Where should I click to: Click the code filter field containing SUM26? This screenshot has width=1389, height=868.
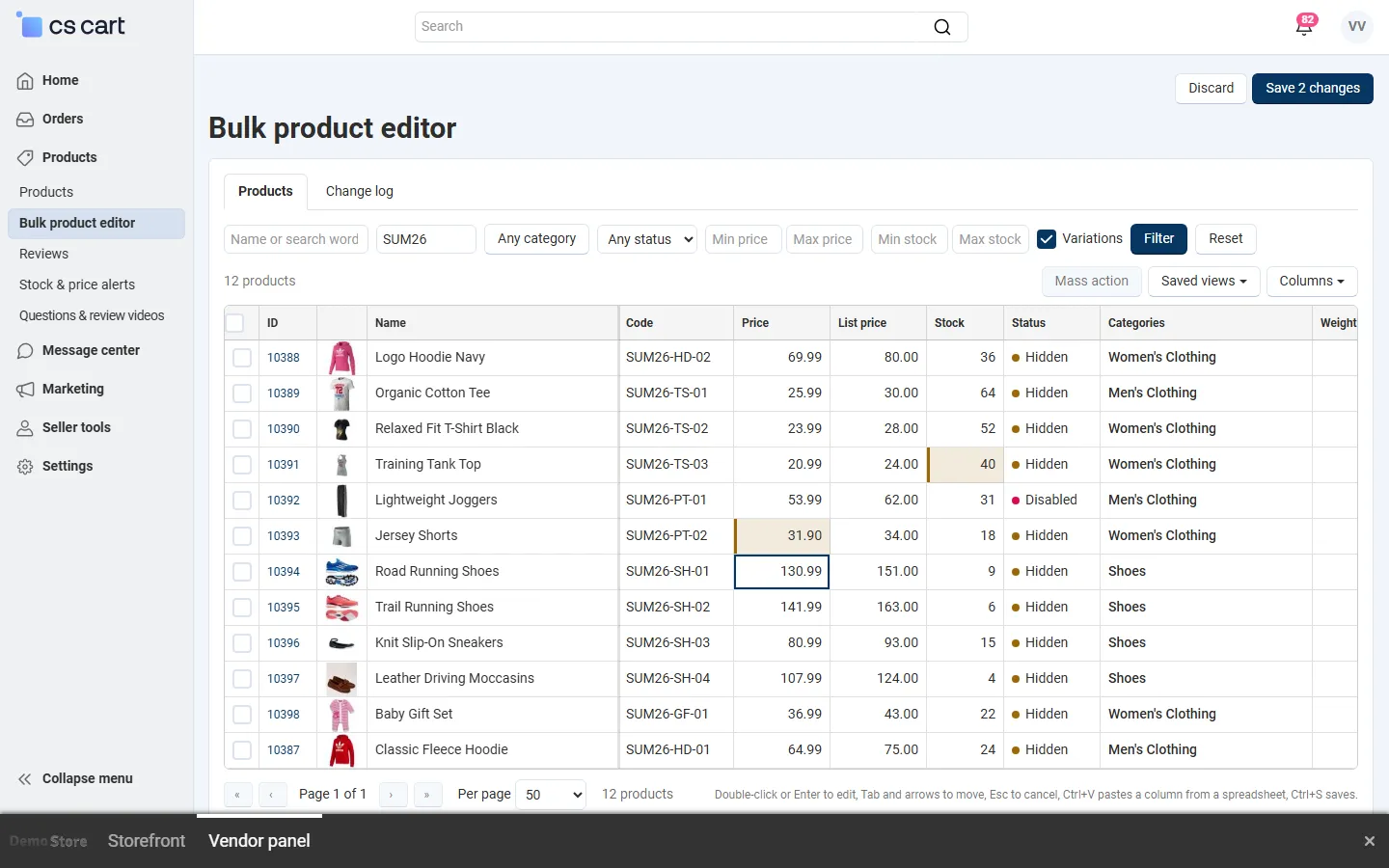(426, 239)
